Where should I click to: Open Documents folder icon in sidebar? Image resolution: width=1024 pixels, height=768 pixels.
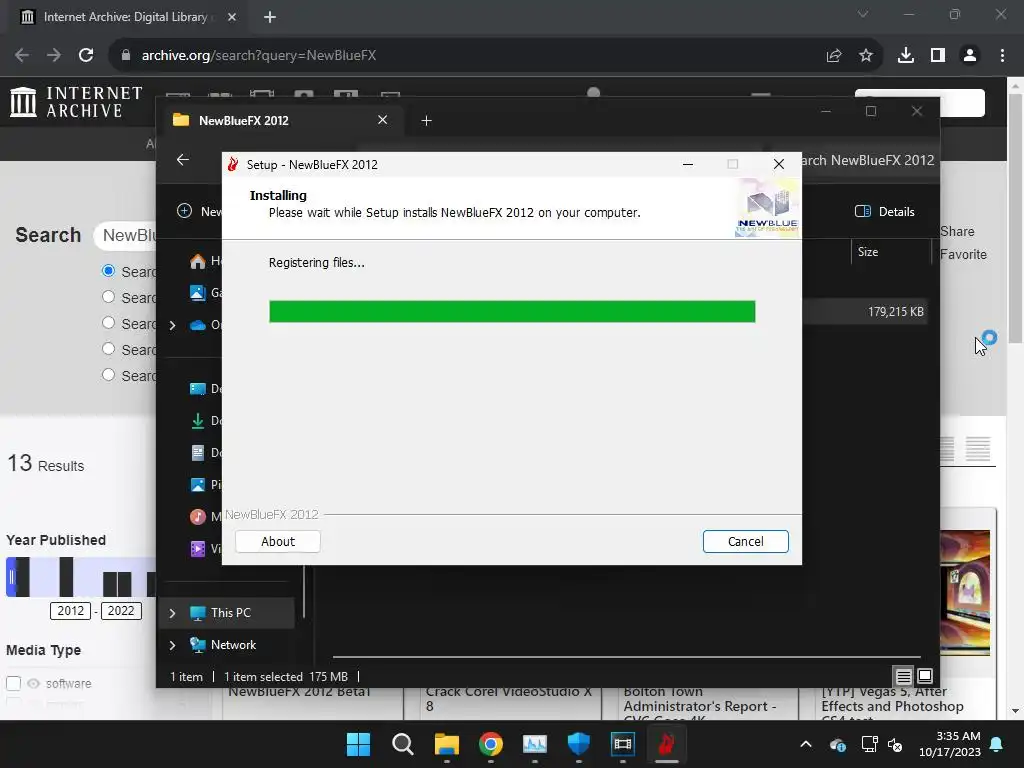[x=198, y=453]
